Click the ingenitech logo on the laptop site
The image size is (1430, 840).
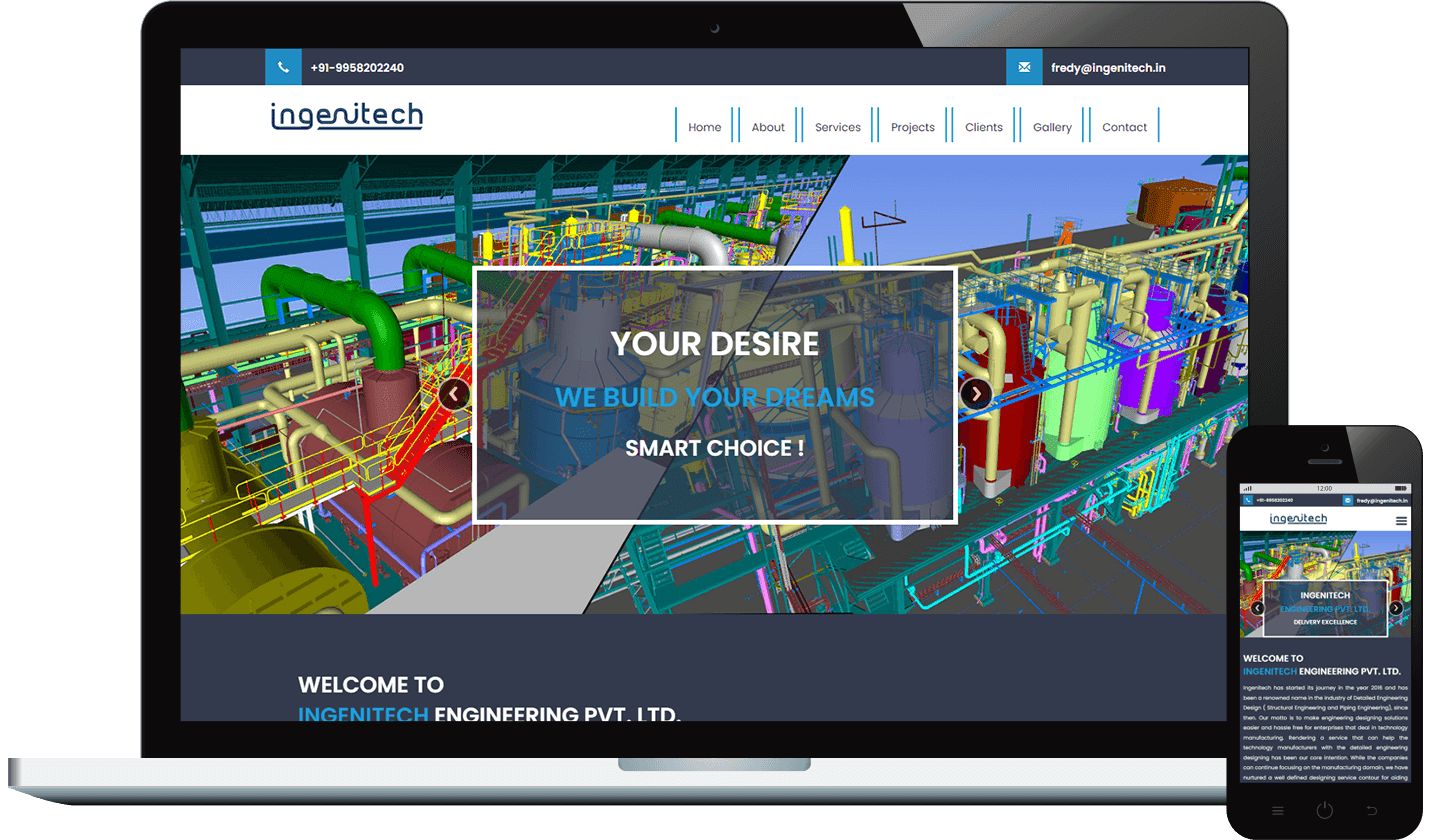346,116
